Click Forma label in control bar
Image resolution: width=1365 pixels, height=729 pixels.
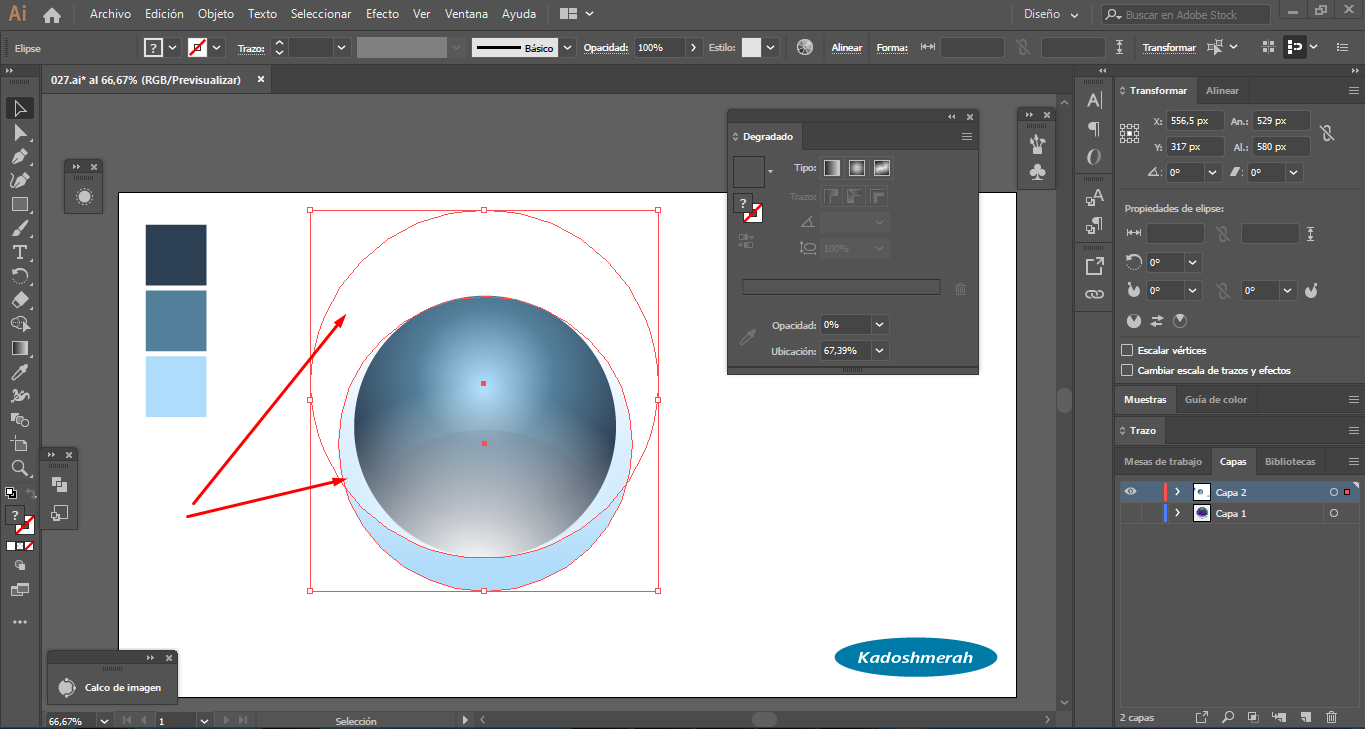[891, 47]
